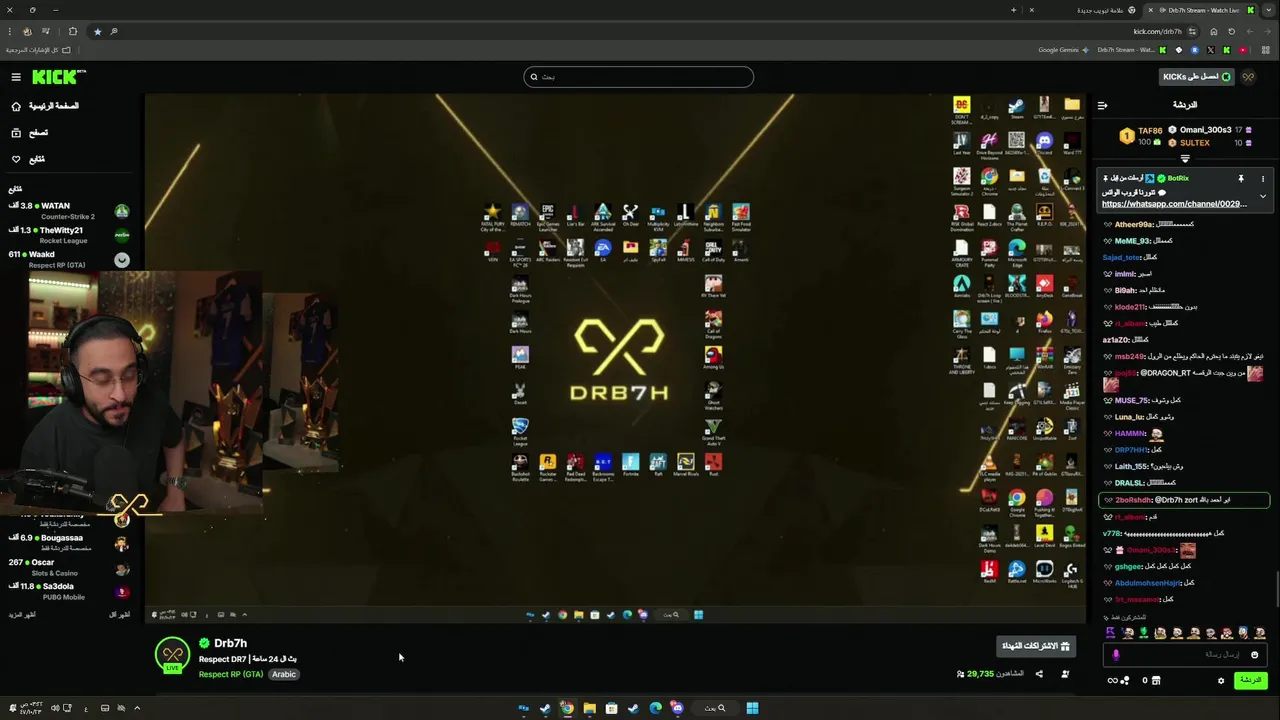Open the apps grid icon in bookmarks bar

[x=1265, y=50]
